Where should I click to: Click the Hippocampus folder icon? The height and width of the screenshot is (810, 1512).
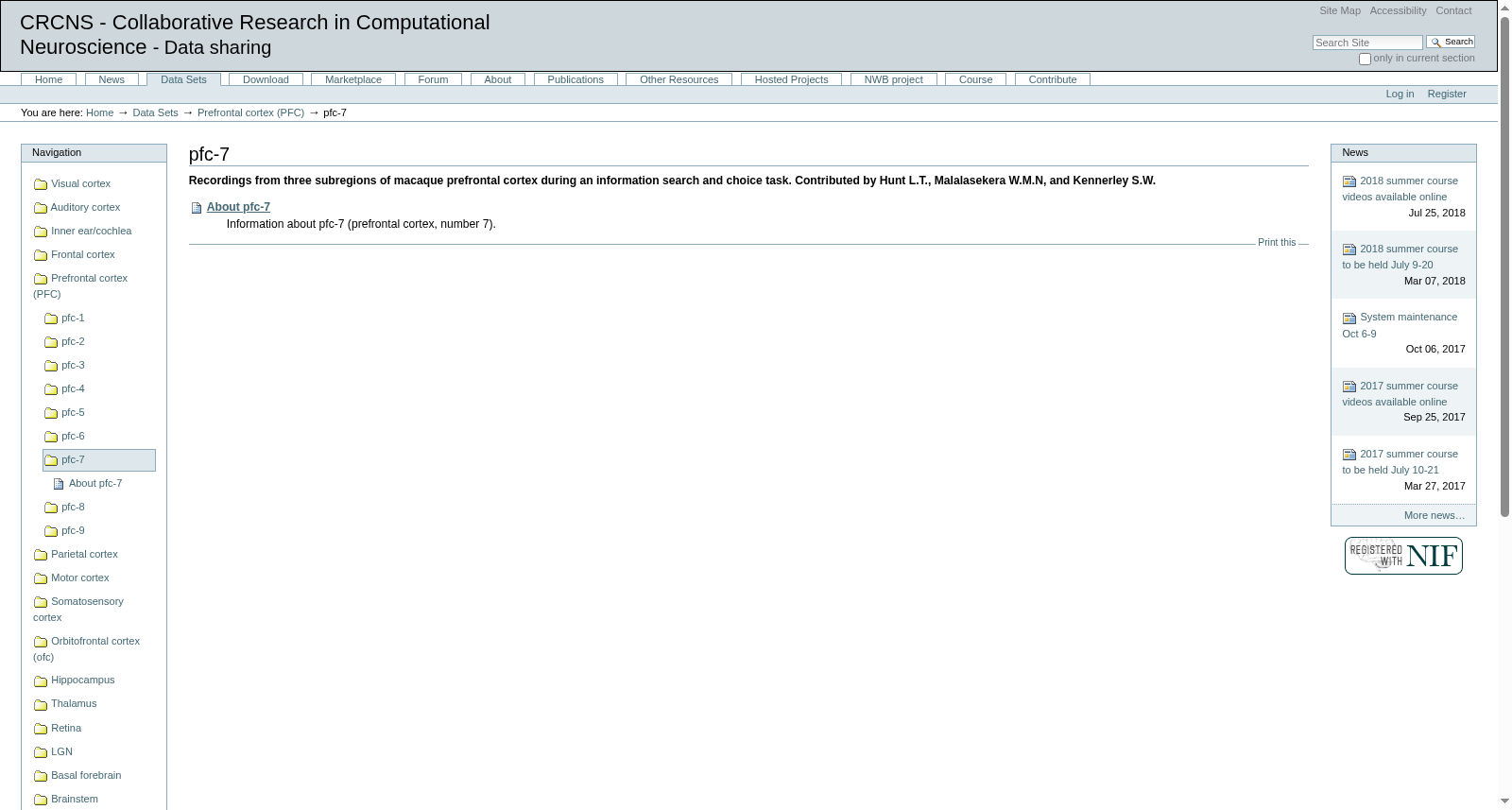(41, 681)
